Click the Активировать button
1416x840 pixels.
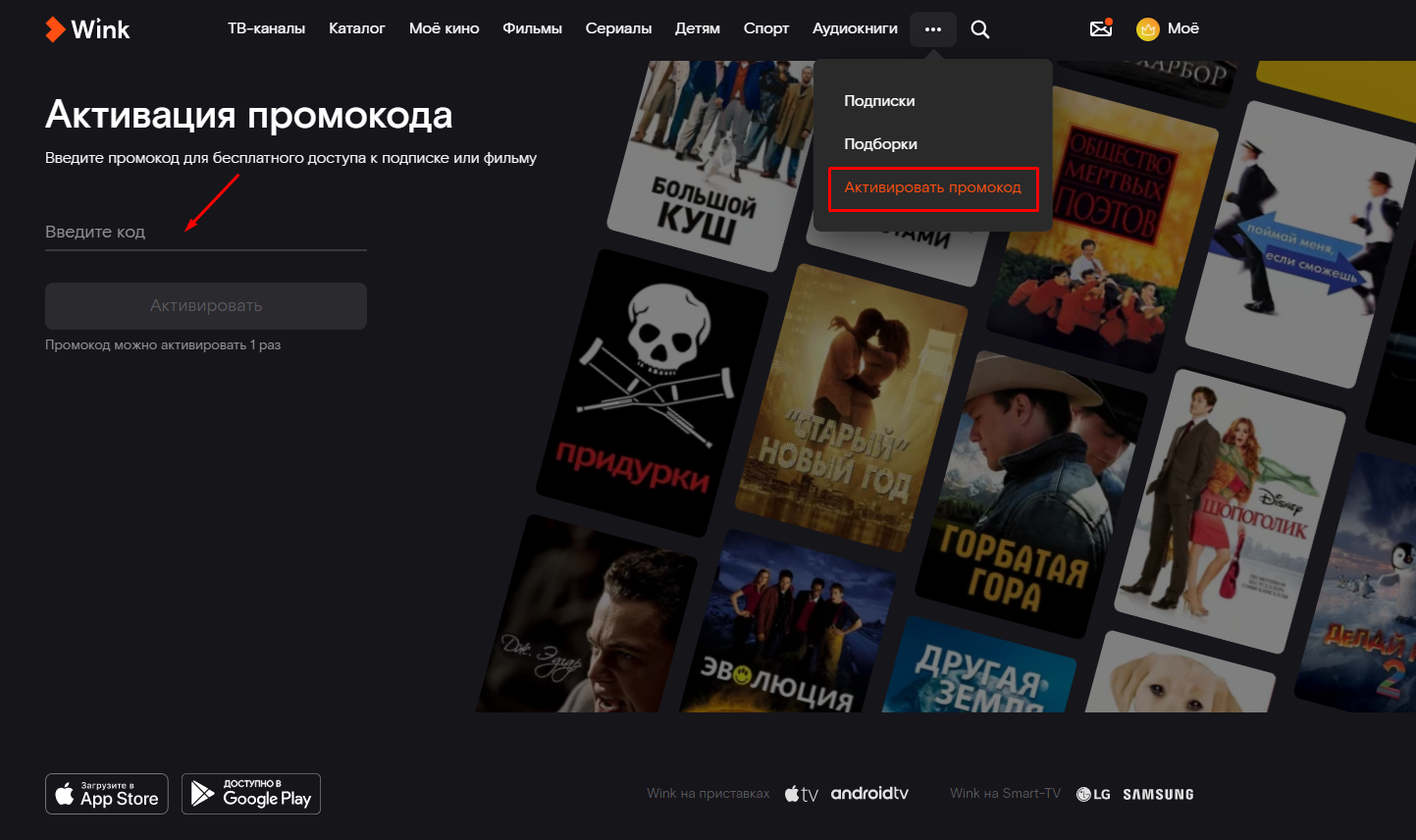206,306
